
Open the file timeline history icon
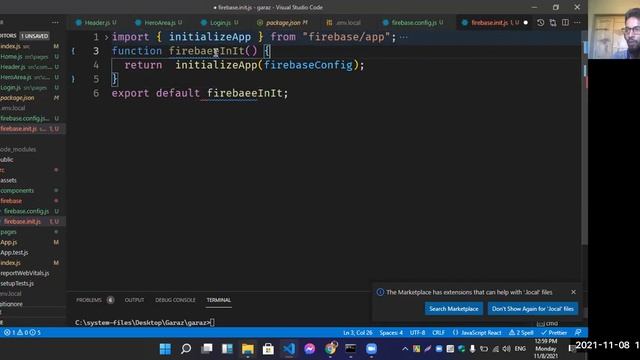click(540, 23)
